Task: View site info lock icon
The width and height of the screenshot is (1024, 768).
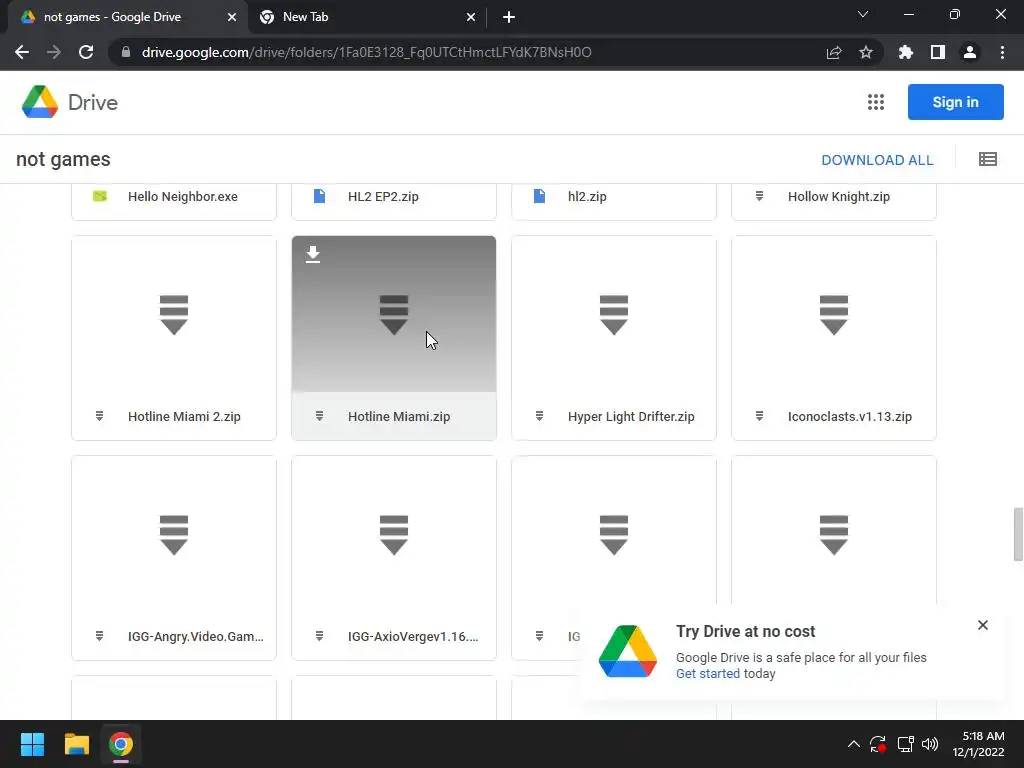Action: 126,52
